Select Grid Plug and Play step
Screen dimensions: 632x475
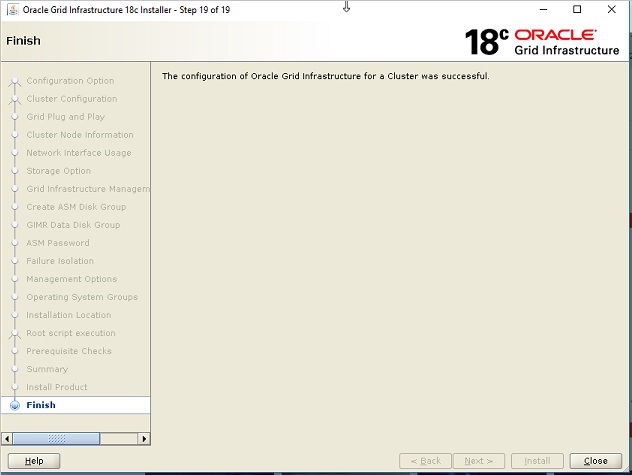(66, 117)
